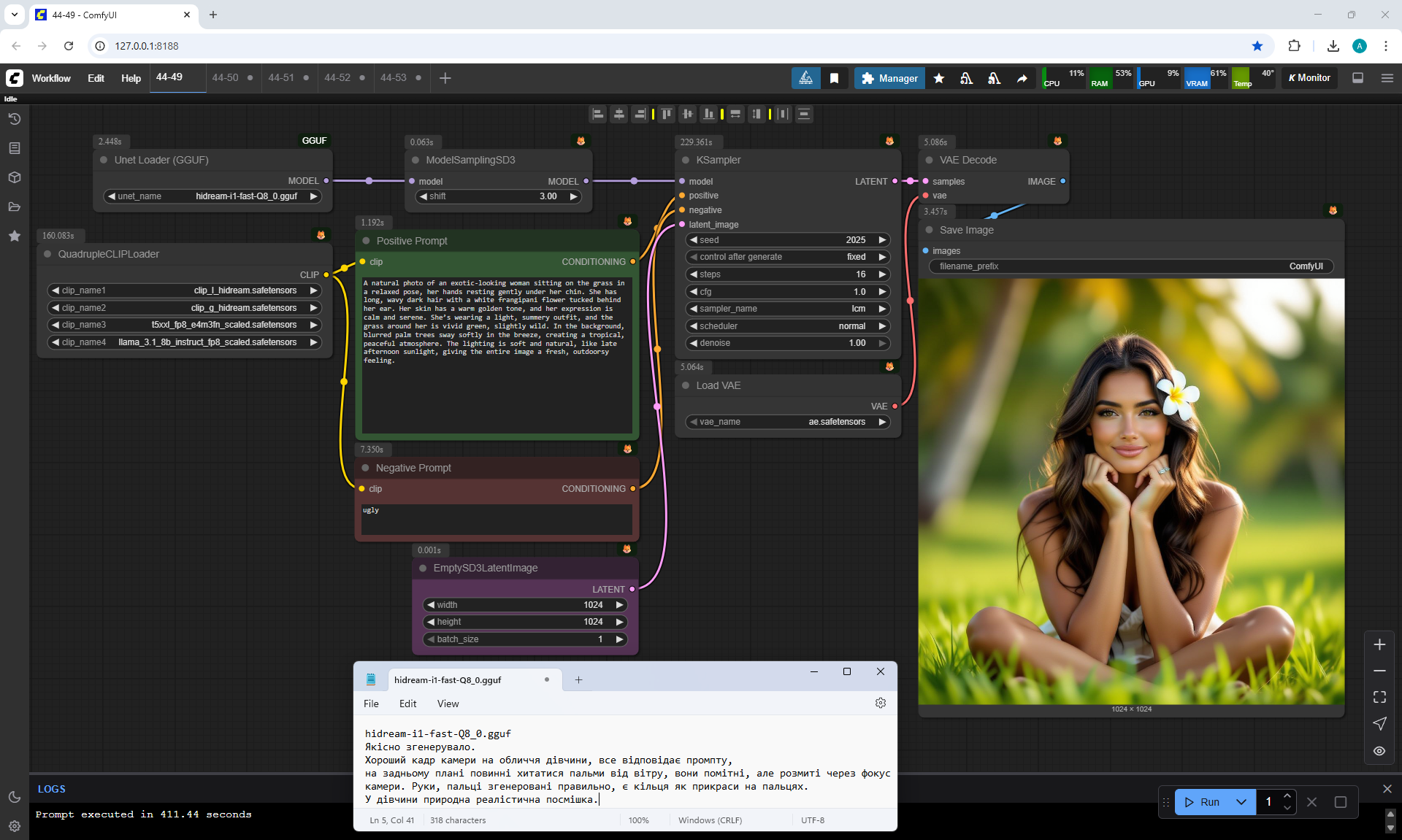Click the align left edges icon
Screen dimensions: 1402x840
tap(598, 114)
